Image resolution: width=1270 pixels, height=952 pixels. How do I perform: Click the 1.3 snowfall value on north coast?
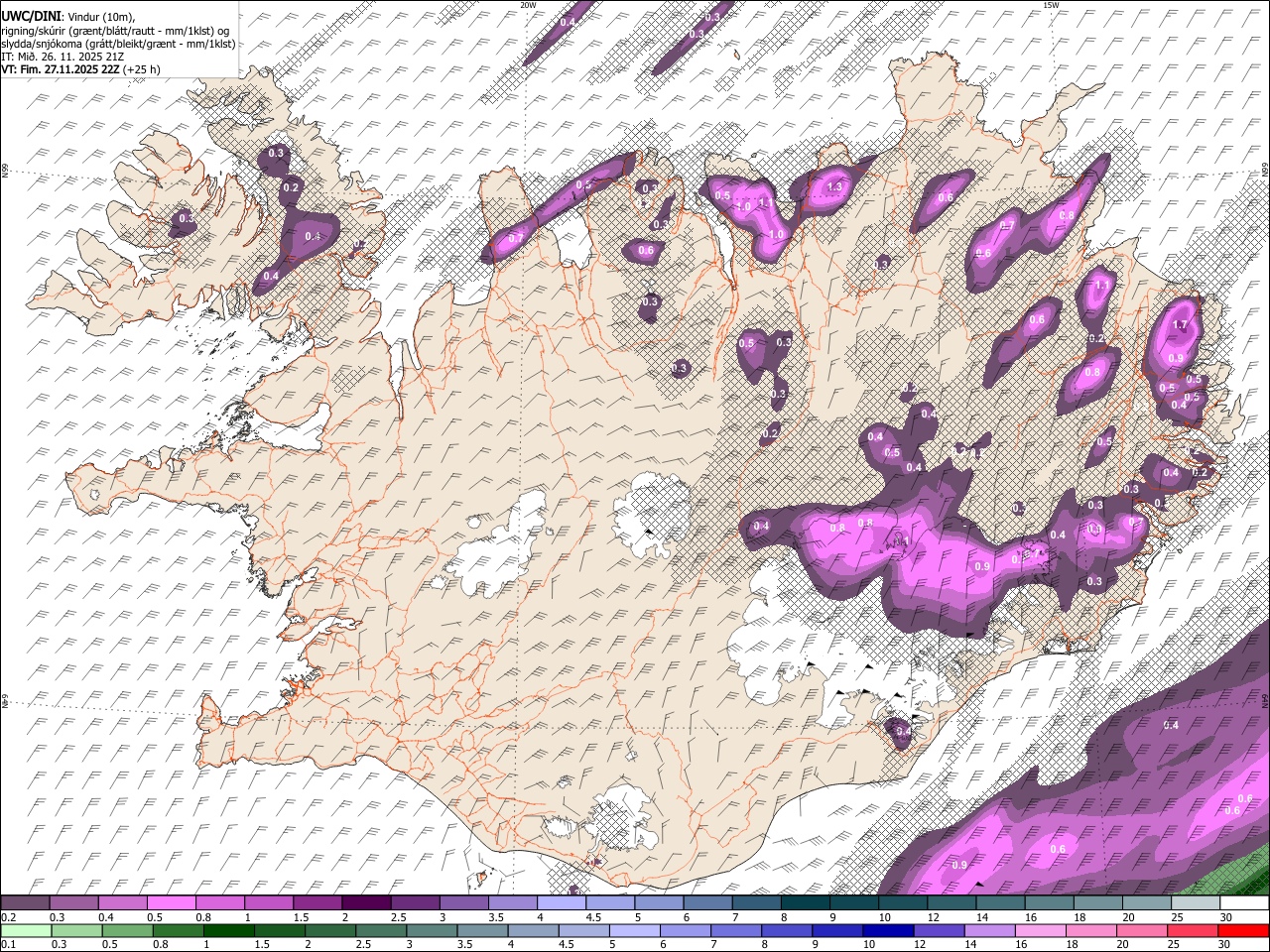[834, 186]
